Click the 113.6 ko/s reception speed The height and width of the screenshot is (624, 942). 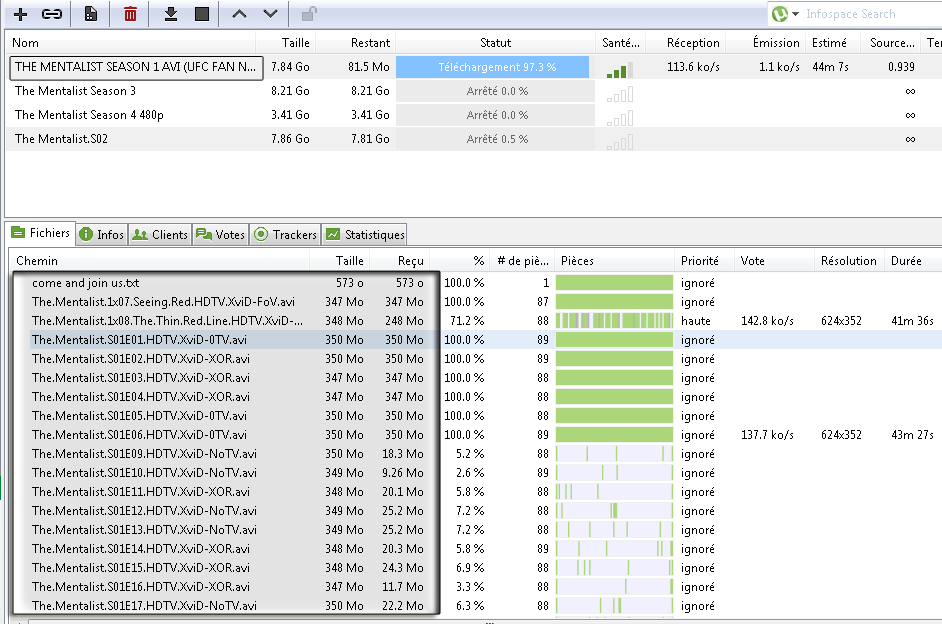(693, 67)
